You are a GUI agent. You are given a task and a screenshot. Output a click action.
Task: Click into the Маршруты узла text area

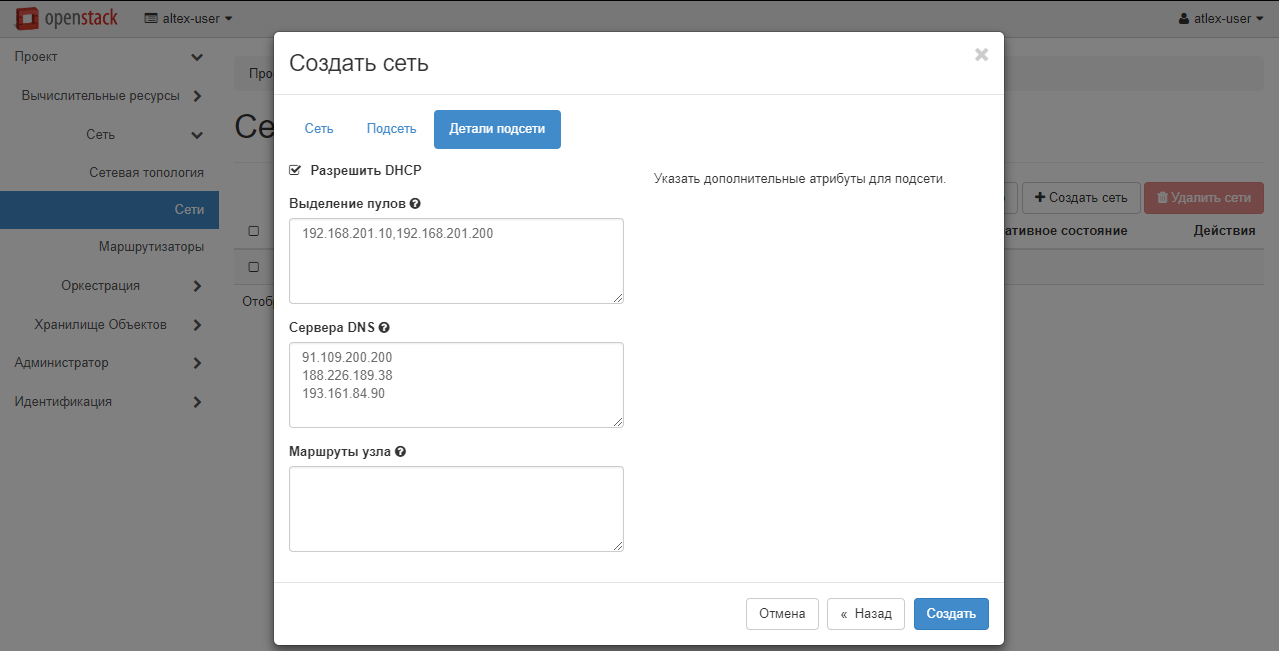click(x=456, y=508)
